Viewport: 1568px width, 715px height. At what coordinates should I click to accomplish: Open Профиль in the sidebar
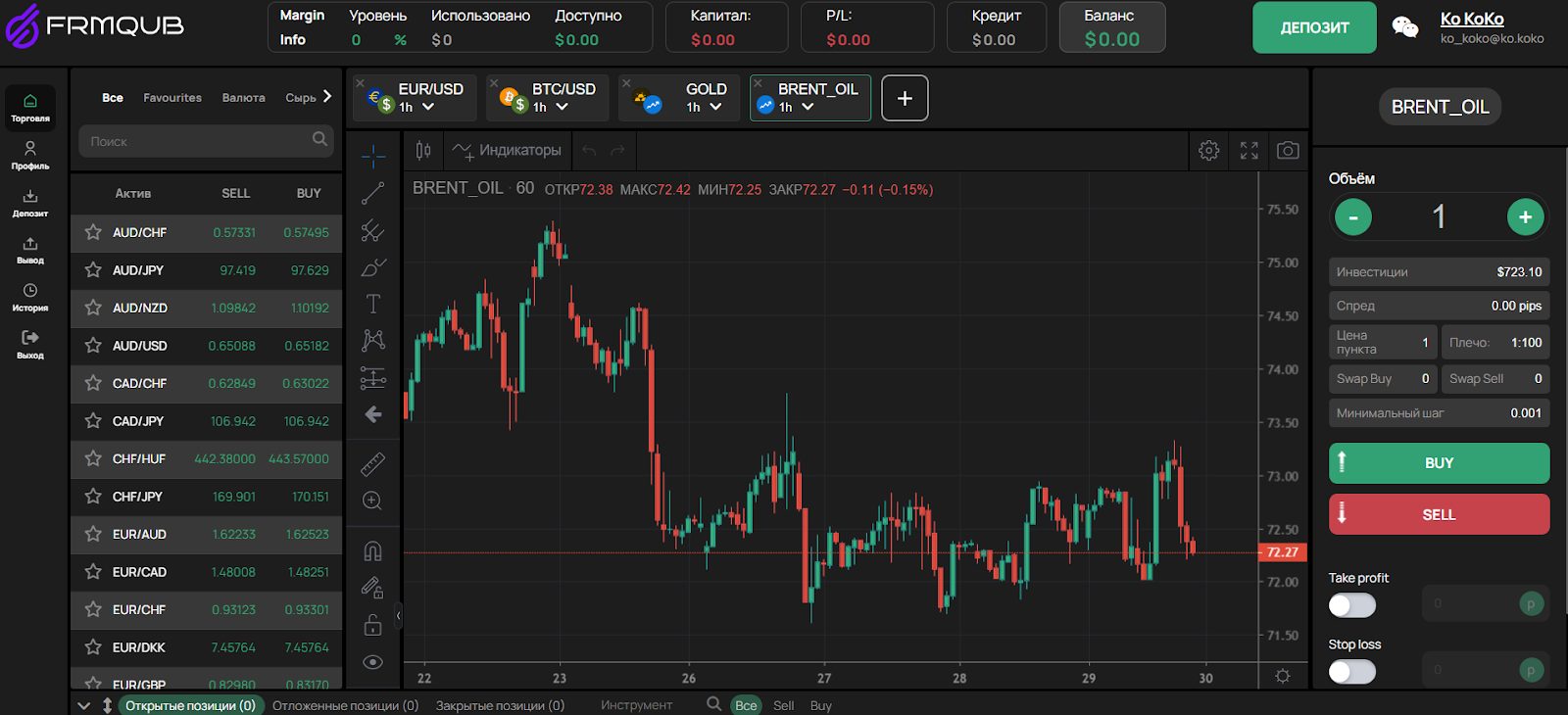pyautogui.click(x=30, y=155)
